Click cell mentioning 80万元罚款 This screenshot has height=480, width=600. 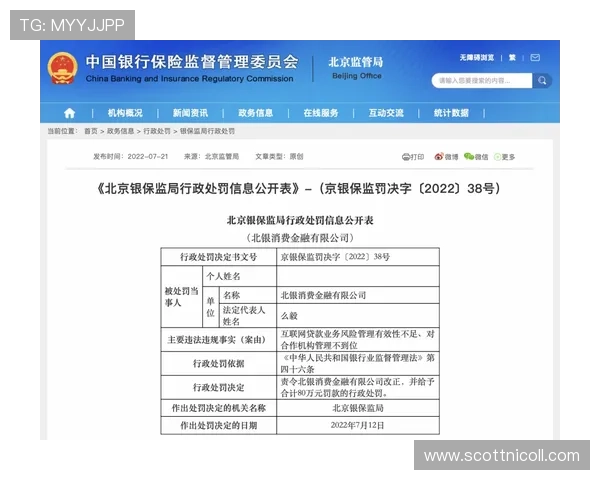(x=357, y=387)
